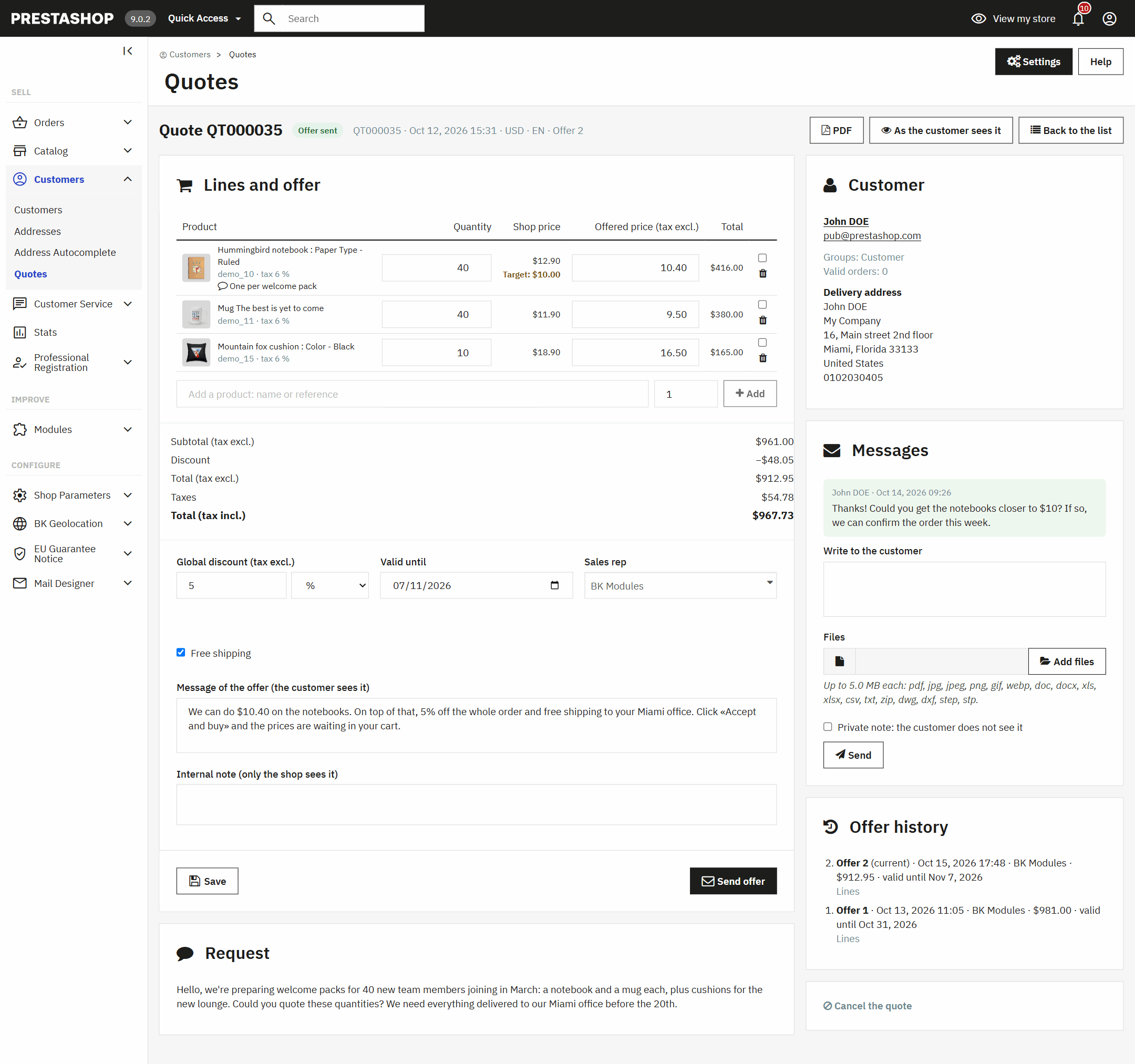Screen dimensions: 1135x1064
Task: Click the Orders basket icon
Action: 20,123
